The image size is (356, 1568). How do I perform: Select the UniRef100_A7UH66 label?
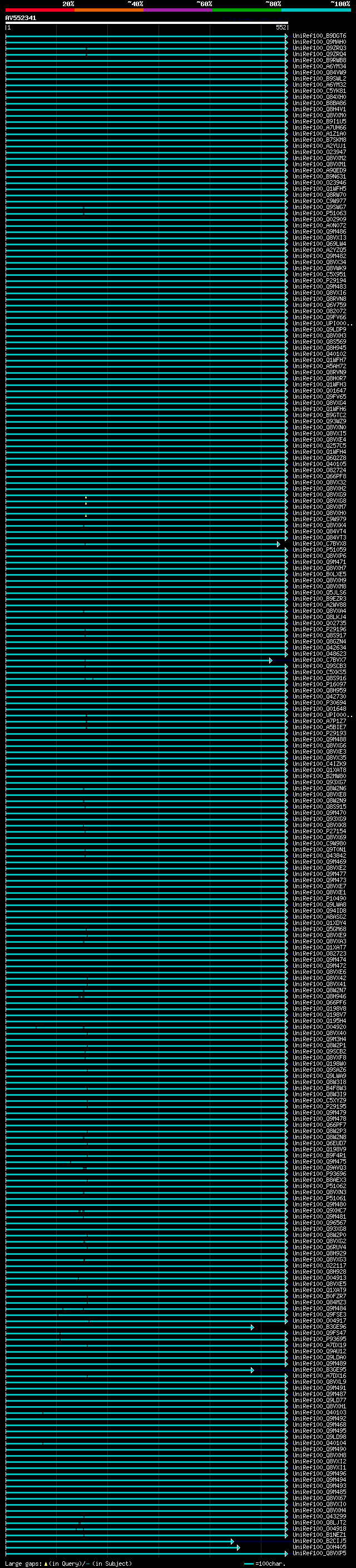click(319, 128)
